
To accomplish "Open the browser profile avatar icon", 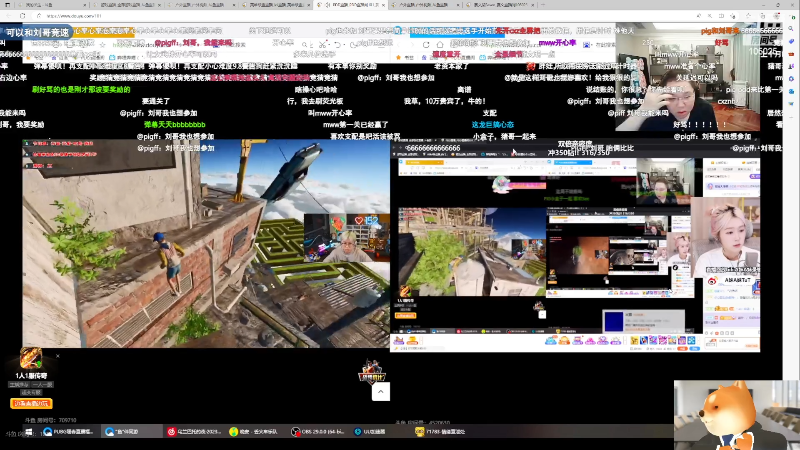I will (x=777, y=16).
